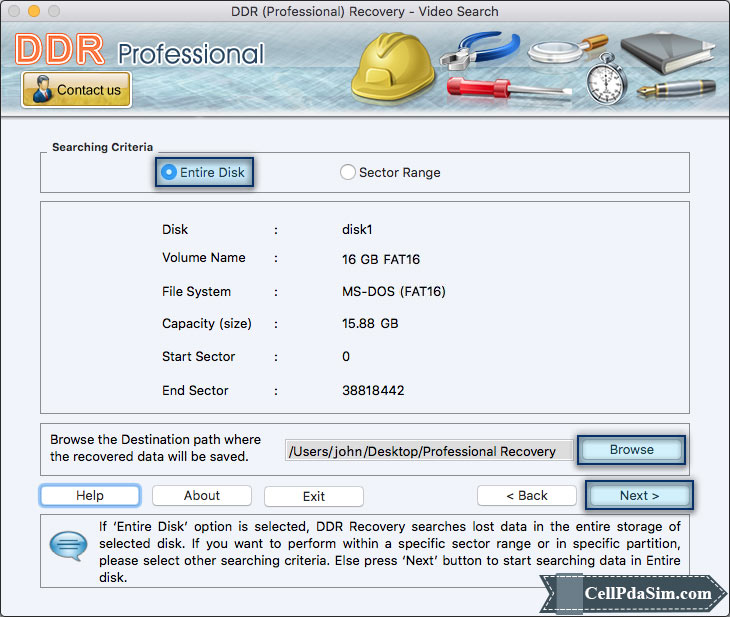Click inside the destination path field
This screenshot has width=730, height=617.
(429, 451)
